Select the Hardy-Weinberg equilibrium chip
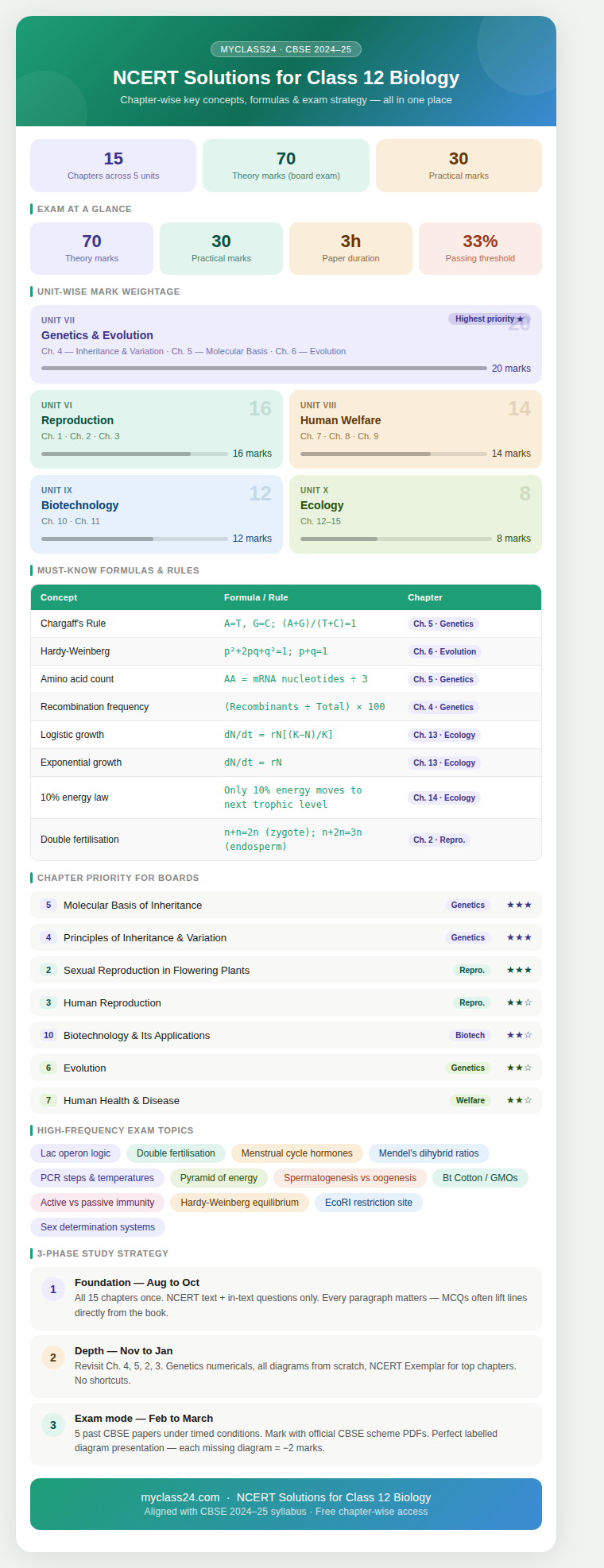Screen dimensions: 604x1568 tap(239, 1203)
